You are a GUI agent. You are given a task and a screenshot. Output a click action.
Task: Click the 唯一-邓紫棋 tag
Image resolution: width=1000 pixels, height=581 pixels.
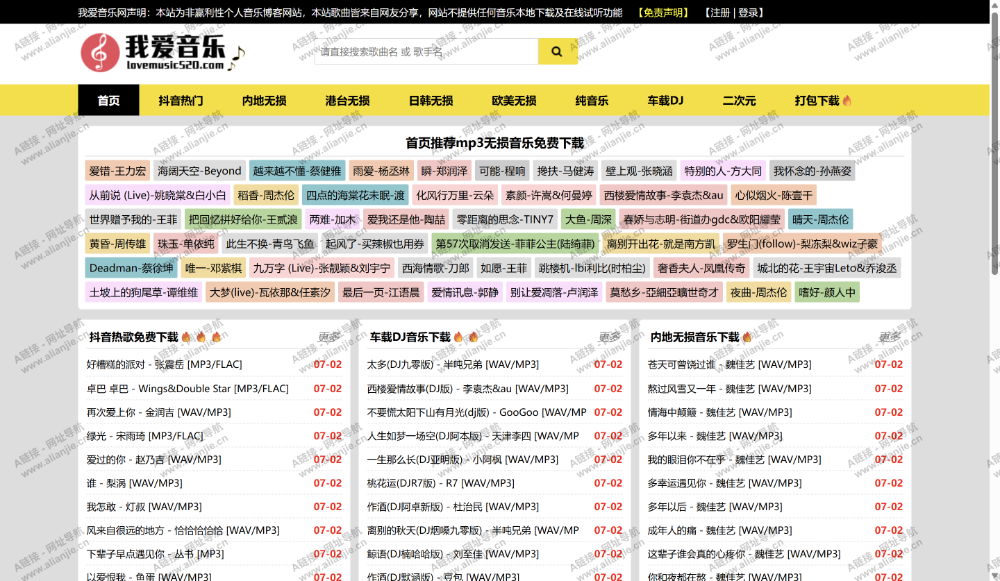(213, 268)
